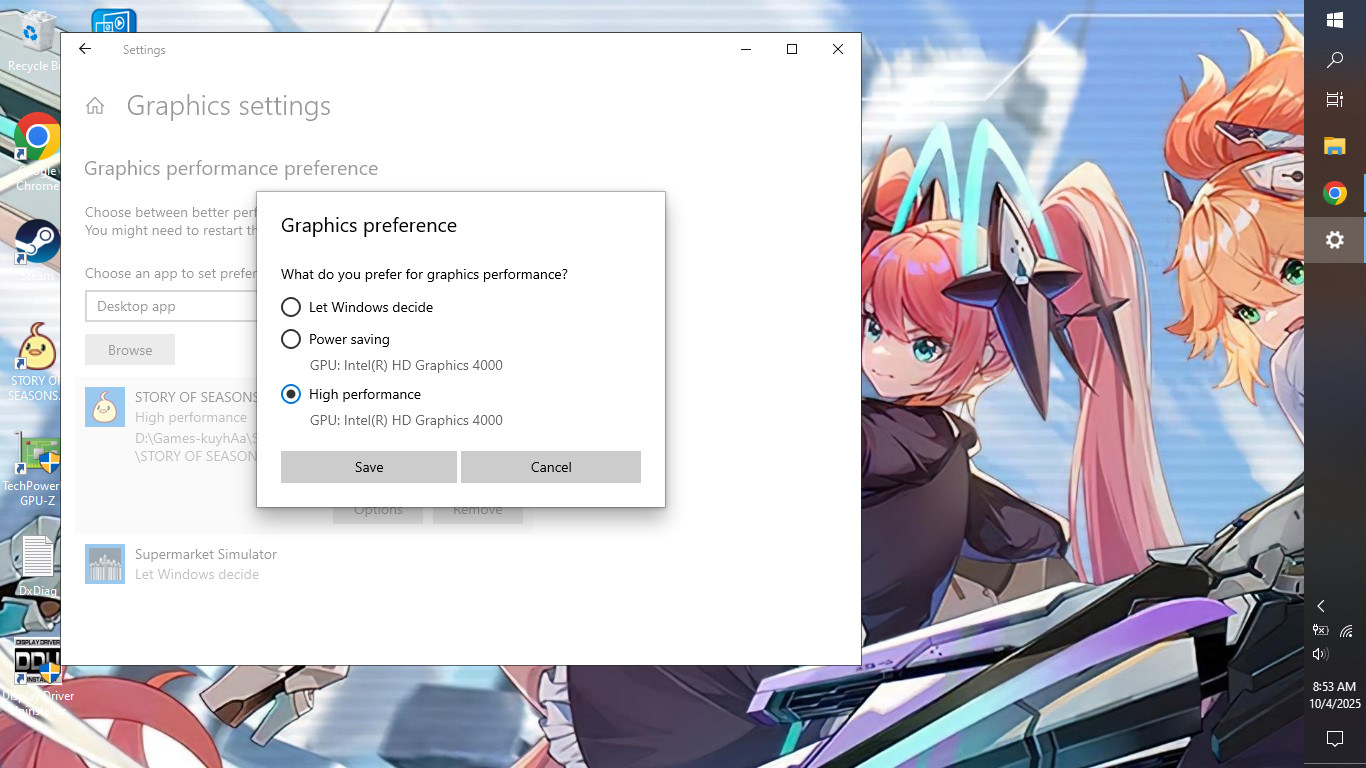Open the Desktop app dropdown
1366x768 pixels.
pos(171,306)
